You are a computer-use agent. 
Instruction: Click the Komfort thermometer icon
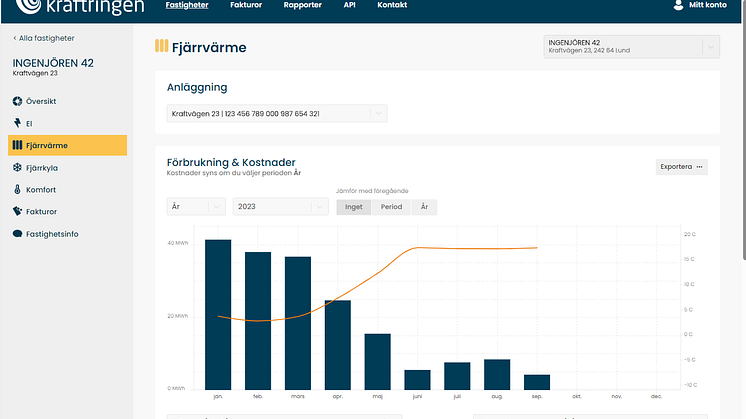(17, 189)
